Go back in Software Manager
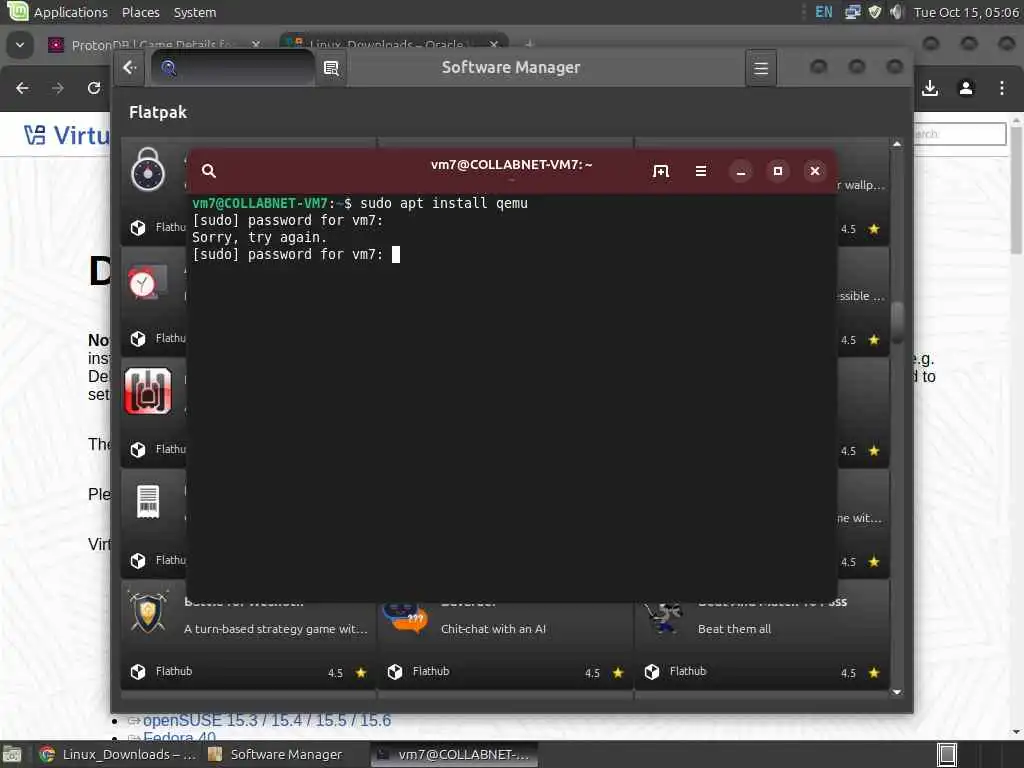 coord(130,67)
